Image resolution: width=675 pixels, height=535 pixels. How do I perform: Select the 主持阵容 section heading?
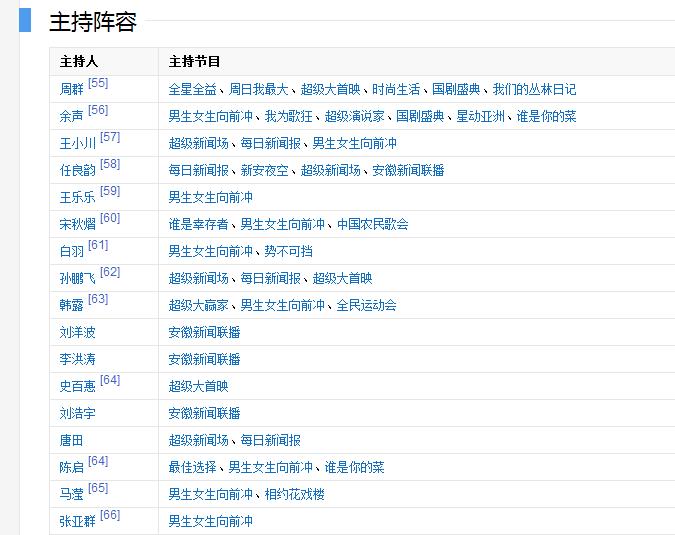[93, 22]
